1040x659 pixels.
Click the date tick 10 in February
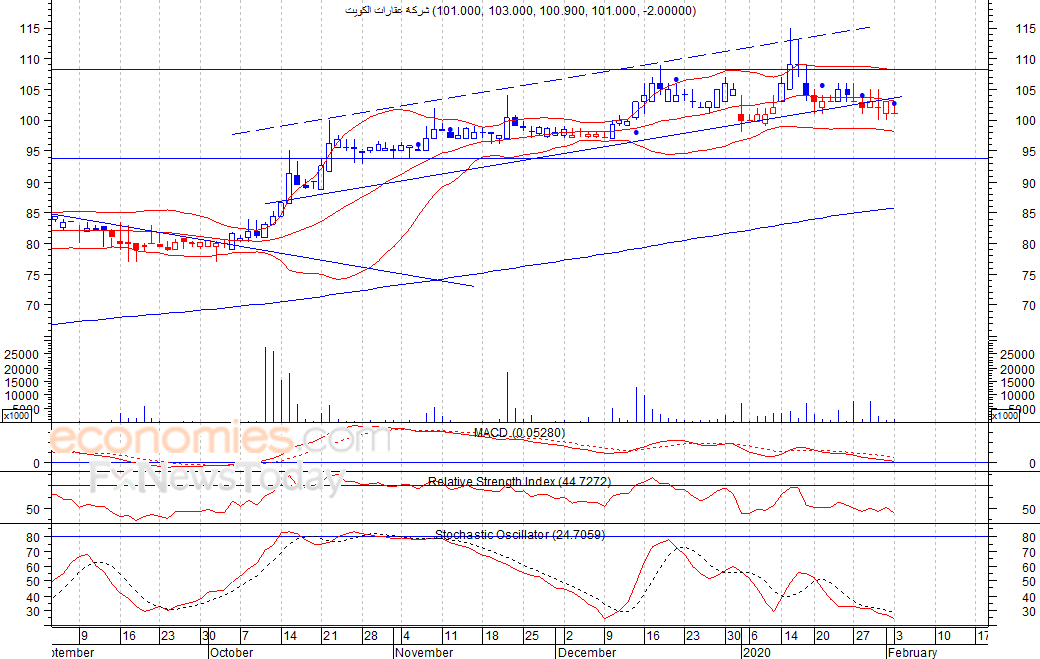tap(943, 636)
